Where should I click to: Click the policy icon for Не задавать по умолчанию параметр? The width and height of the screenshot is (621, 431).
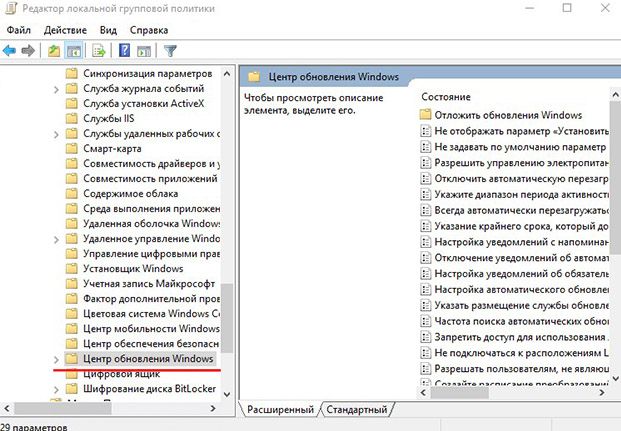[x=425, y=147]
